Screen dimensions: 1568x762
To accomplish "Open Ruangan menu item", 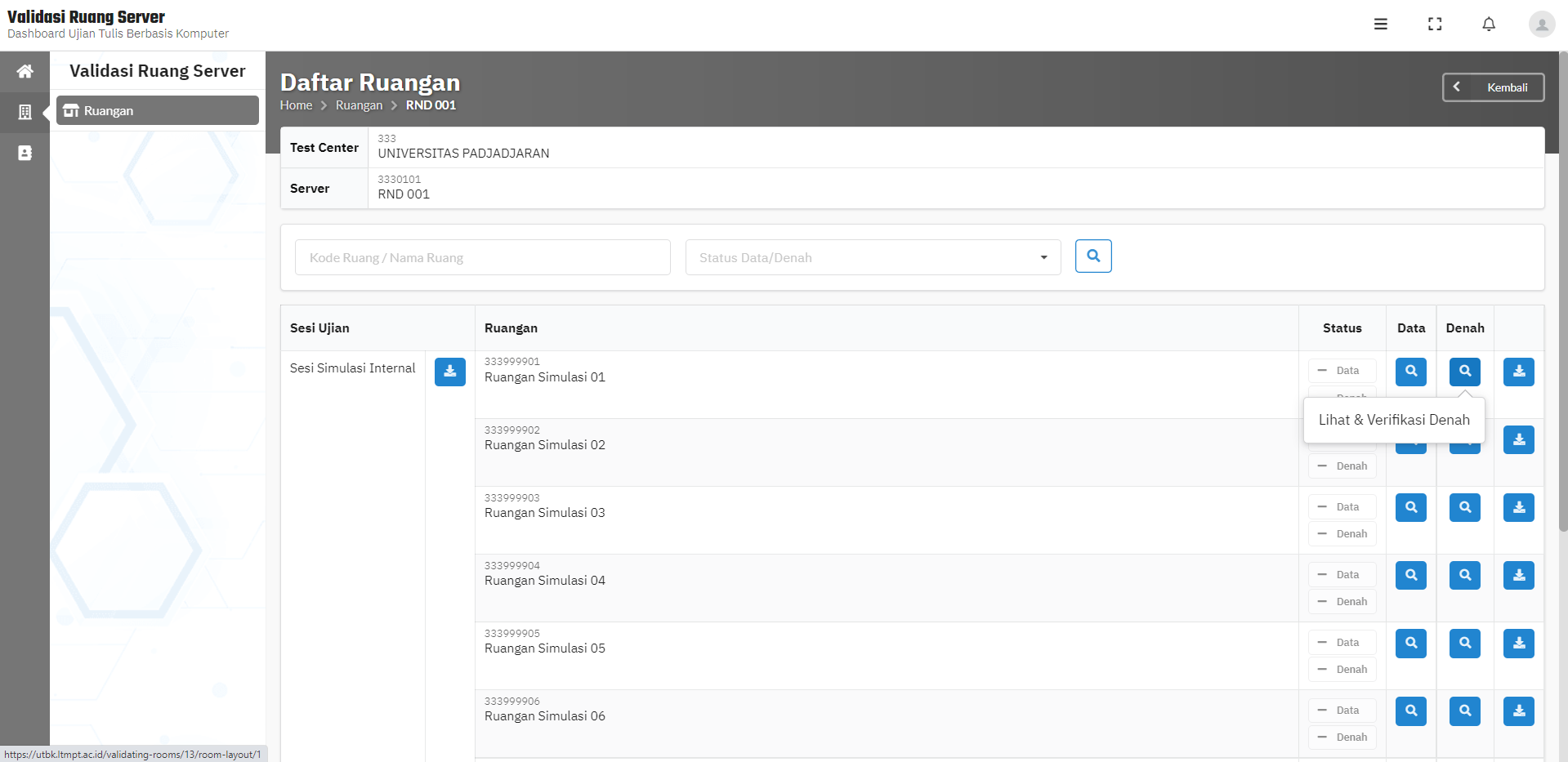I will point(158,110).
